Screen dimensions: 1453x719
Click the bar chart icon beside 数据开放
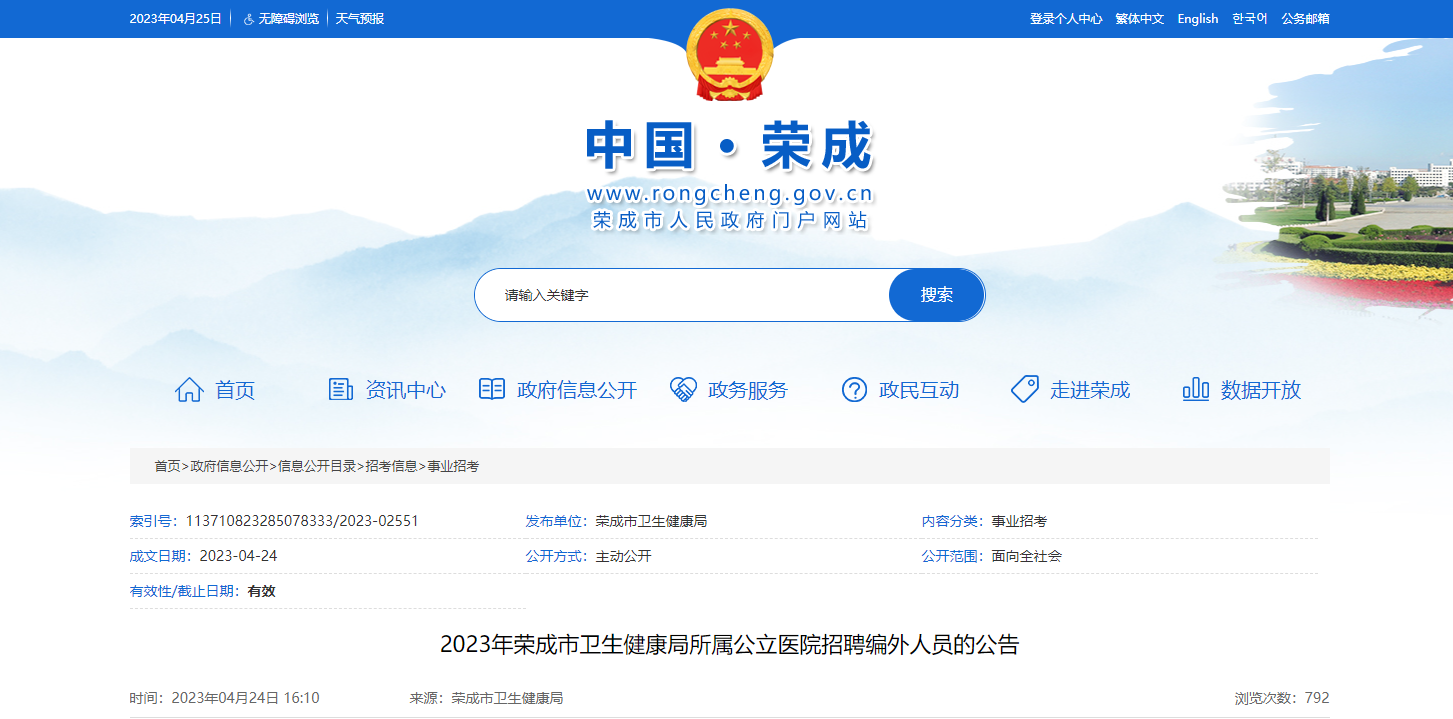[1196, 390]
